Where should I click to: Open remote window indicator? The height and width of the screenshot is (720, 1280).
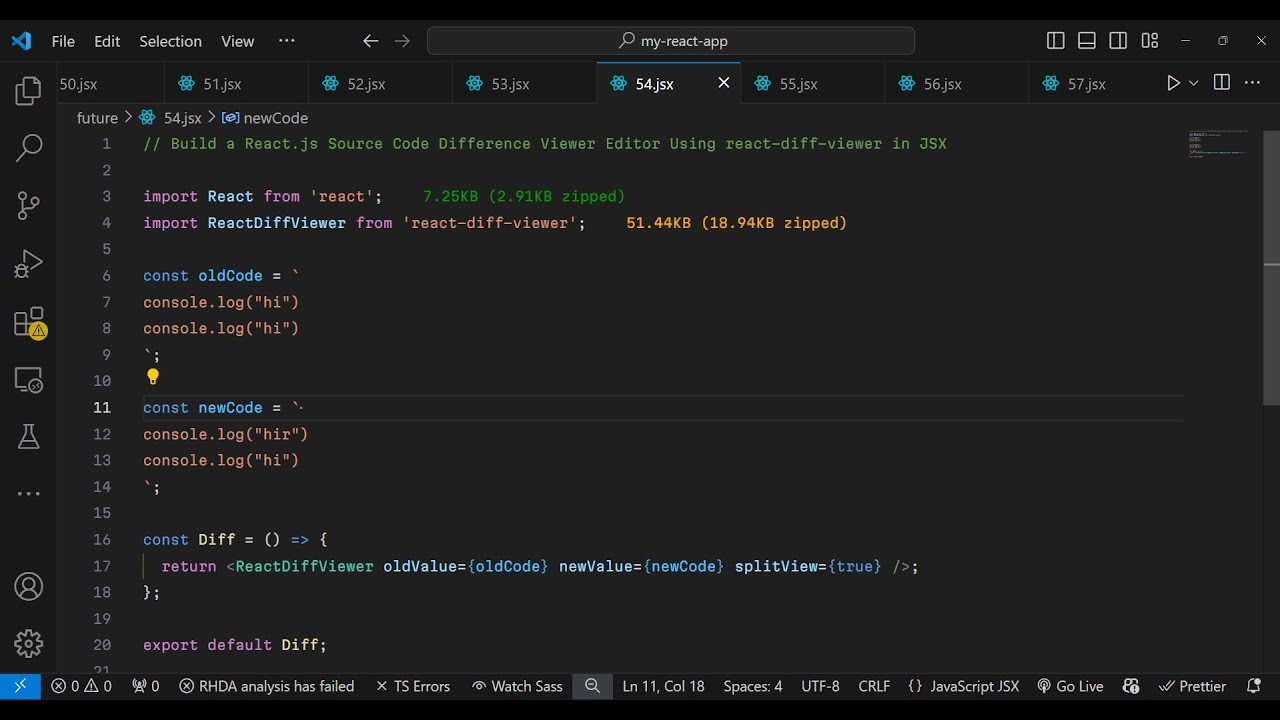click(x=20, y=686)
